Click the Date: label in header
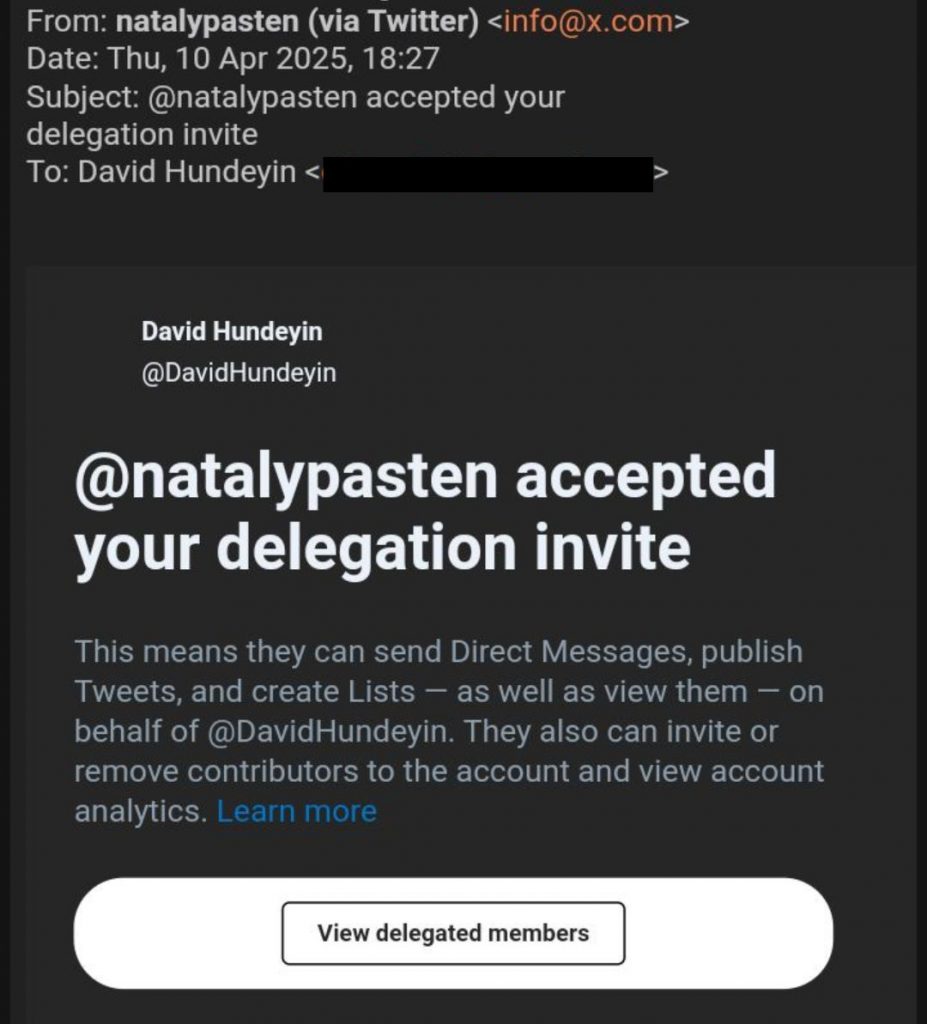This screenshot has height=1024, width=927. [61, 59]
